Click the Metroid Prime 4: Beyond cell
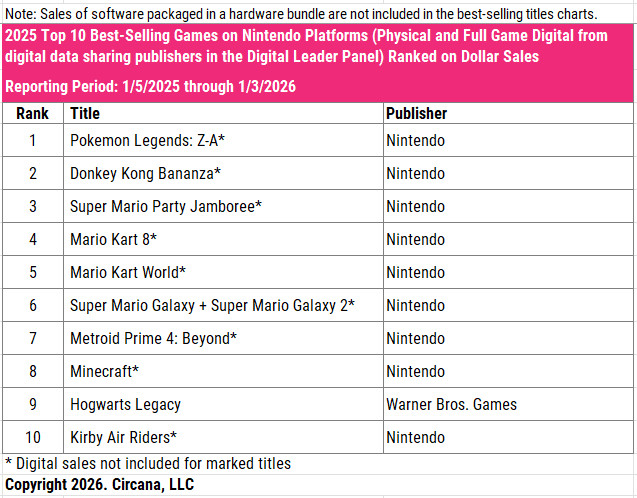The width and height of the screenshot is (637, 498). [x=153, y=339]
